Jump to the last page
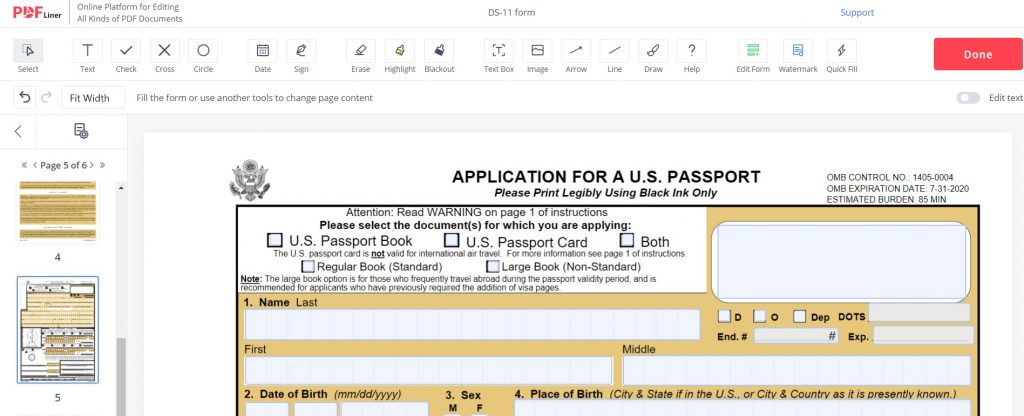 pos(103,165)
